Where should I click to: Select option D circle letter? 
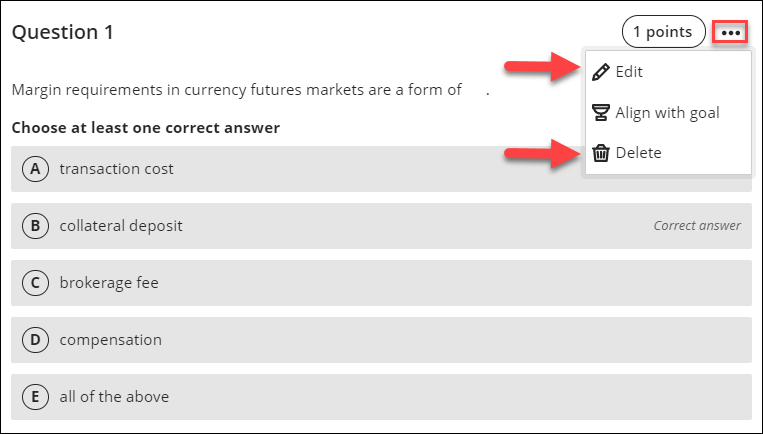click(x=35, y=340)
